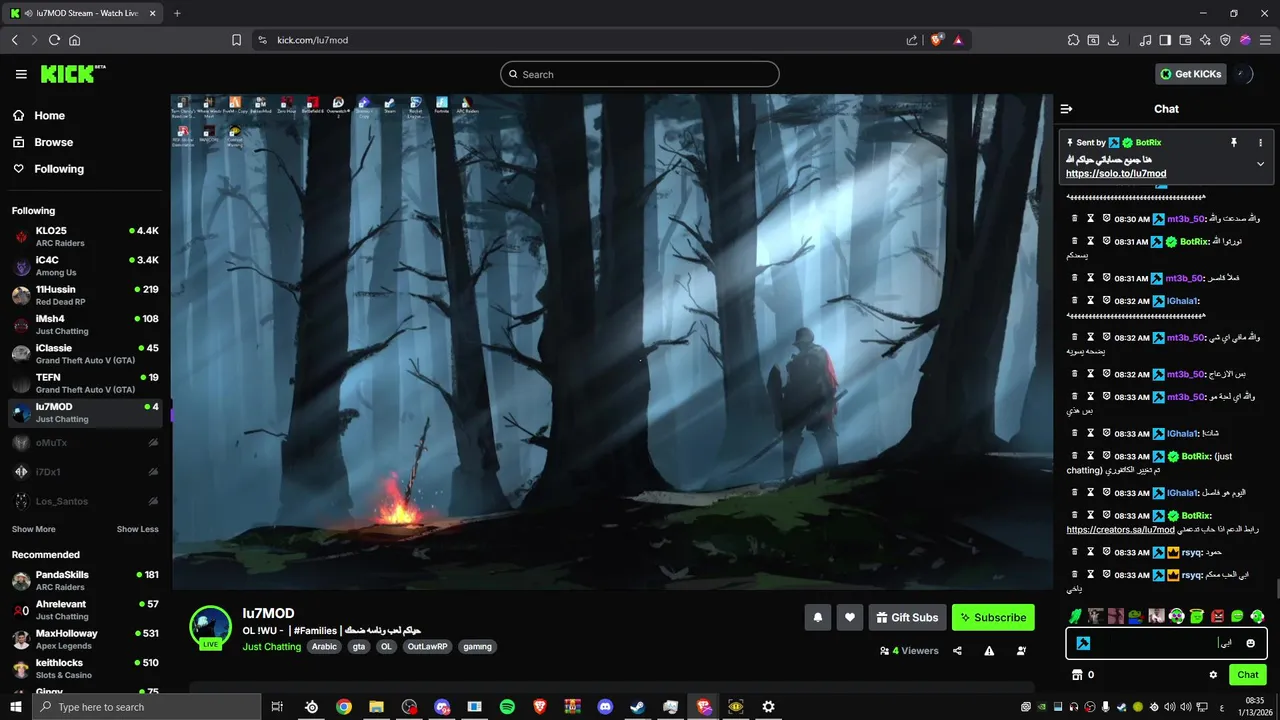Timeout user on mt3b_50's 08:30 AM message

[x=1091, y=218]
